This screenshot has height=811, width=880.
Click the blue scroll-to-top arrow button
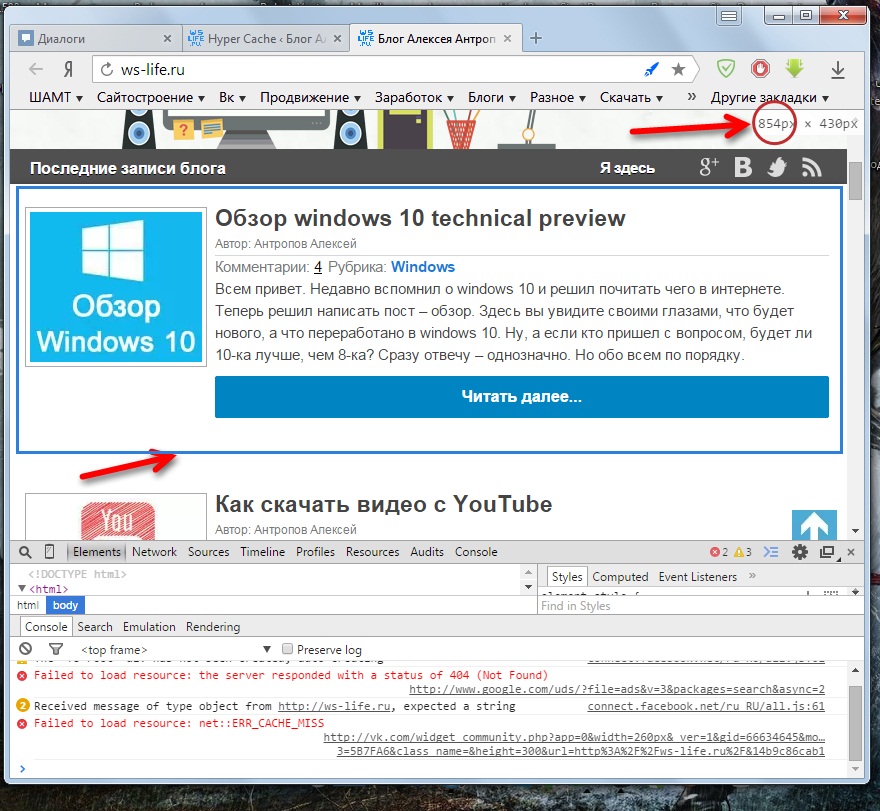[814, 525]
